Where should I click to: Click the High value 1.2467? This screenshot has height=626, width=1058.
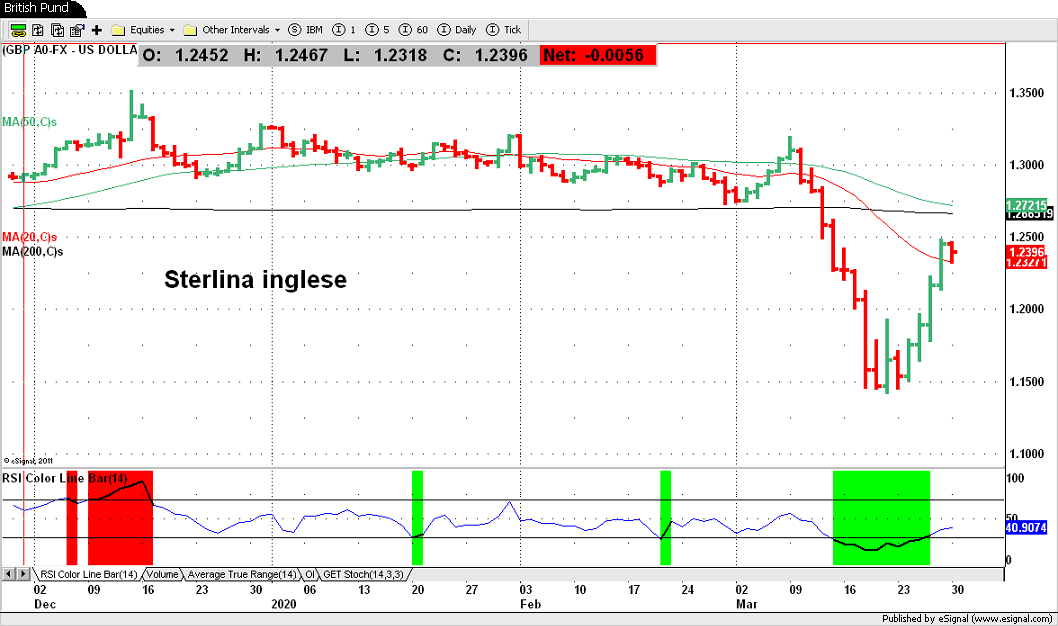[x=301, y=55]
